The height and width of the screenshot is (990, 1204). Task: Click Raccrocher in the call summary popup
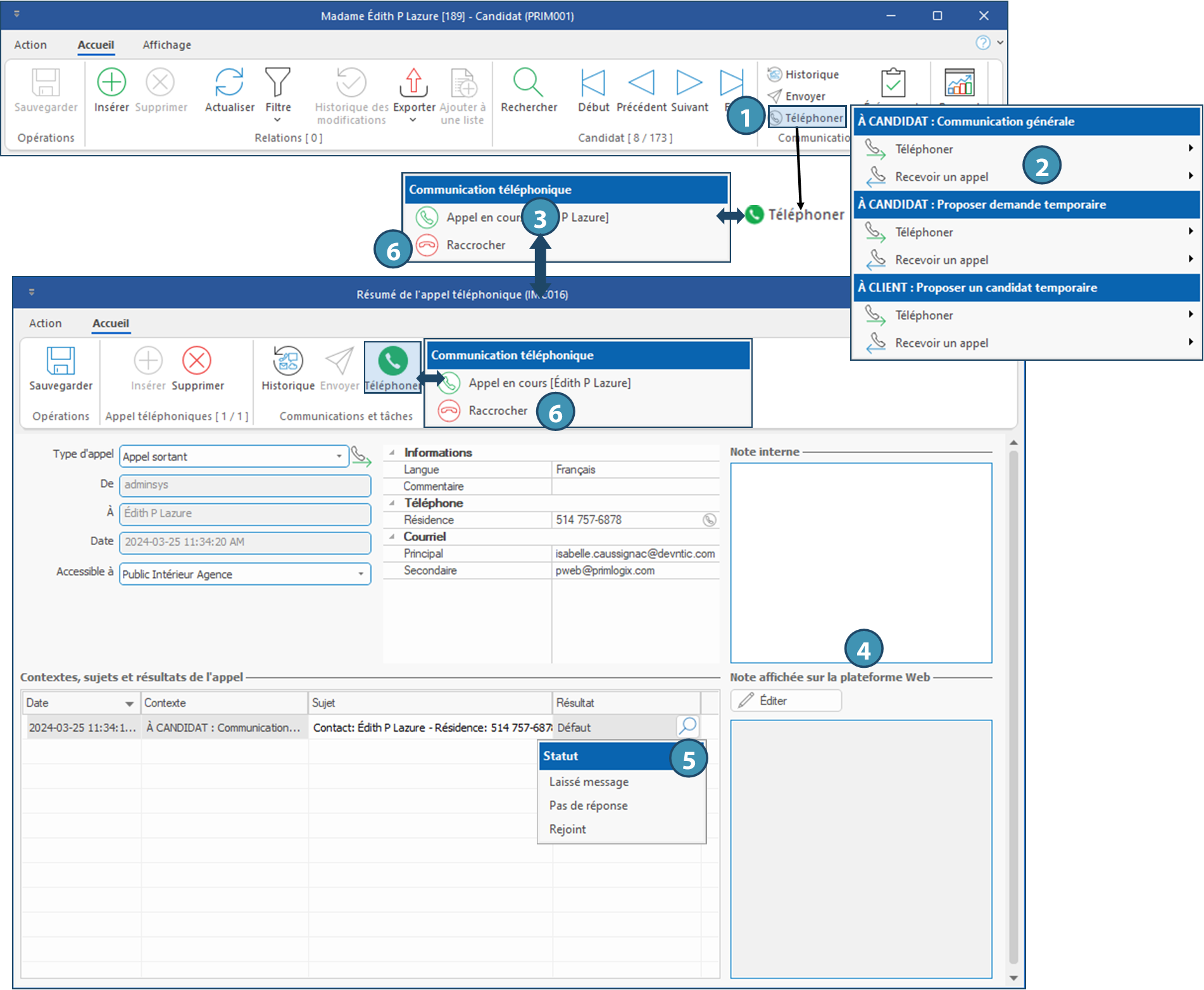coord(498,411)
